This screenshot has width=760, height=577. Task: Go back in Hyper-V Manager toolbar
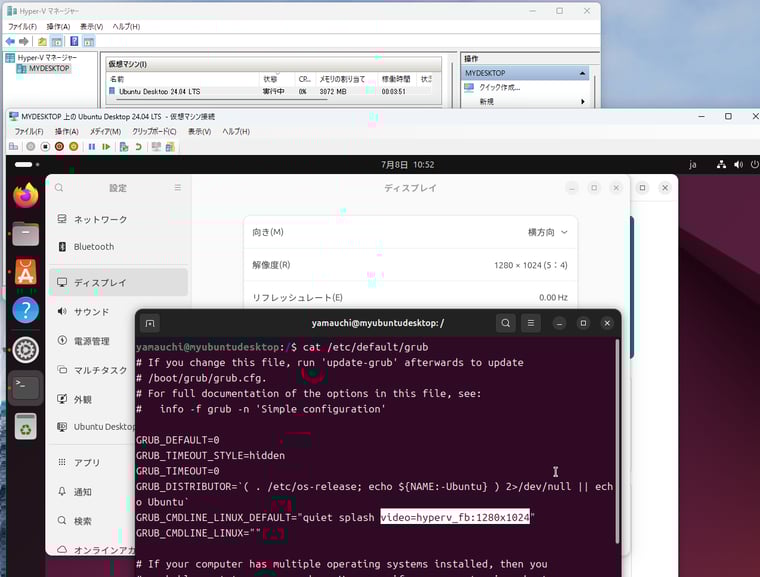click(10, 41)
